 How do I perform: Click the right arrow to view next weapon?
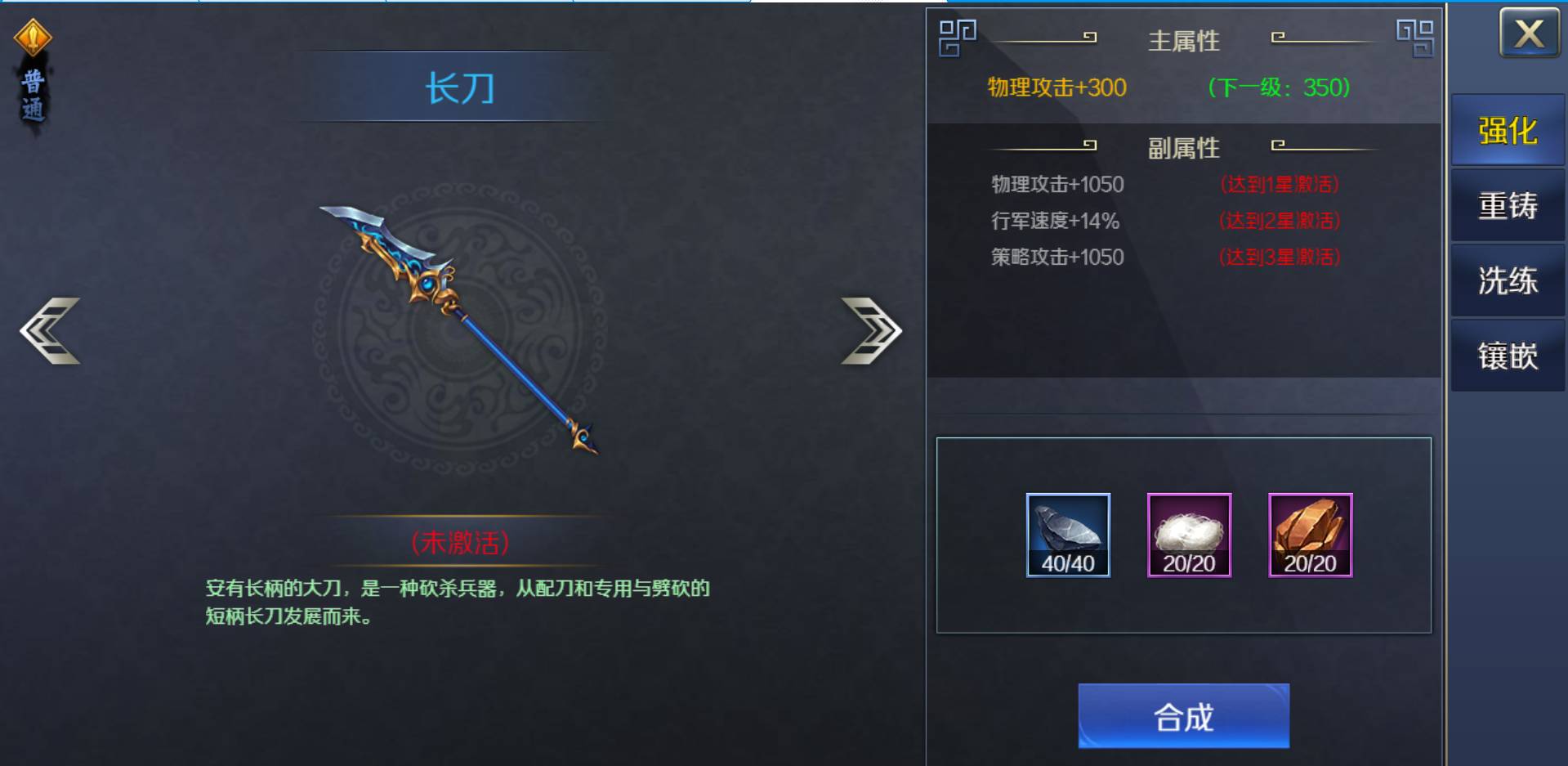point(872,330)
